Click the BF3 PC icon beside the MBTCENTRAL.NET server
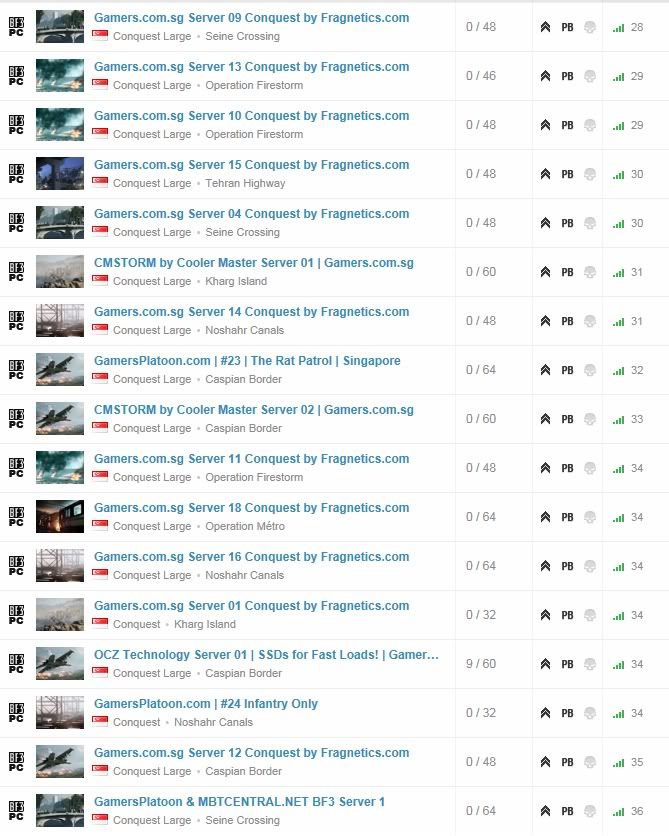669x836 pixels. [x=16, y=811]
